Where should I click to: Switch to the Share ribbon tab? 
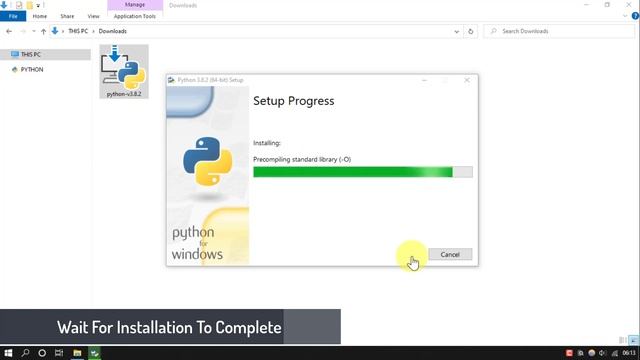[67, 16]
